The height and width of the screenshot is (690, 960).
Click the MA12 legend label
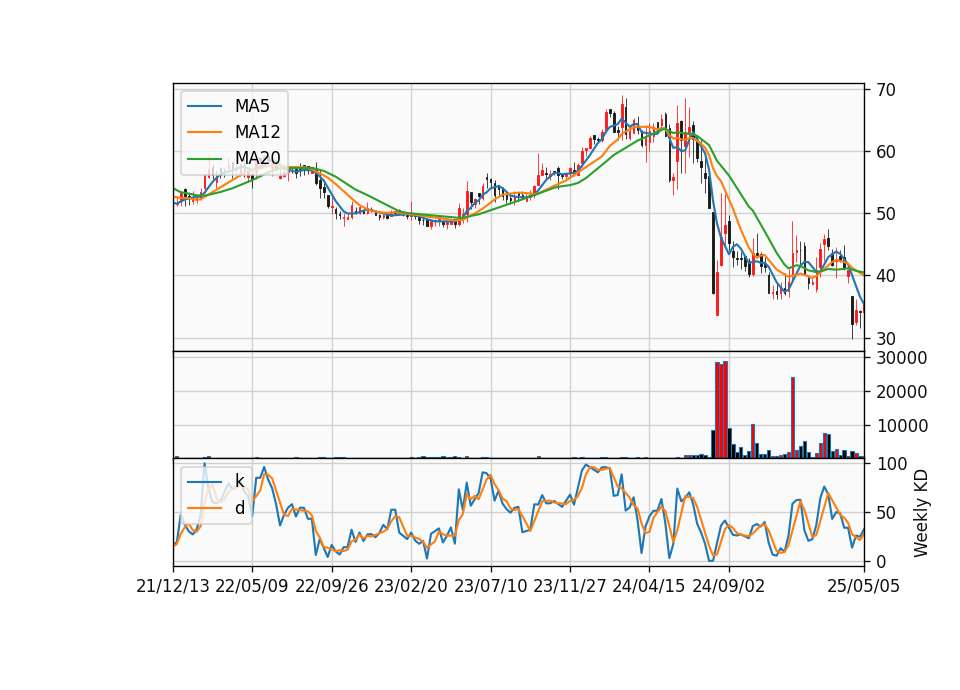click(x=257, y=132)
